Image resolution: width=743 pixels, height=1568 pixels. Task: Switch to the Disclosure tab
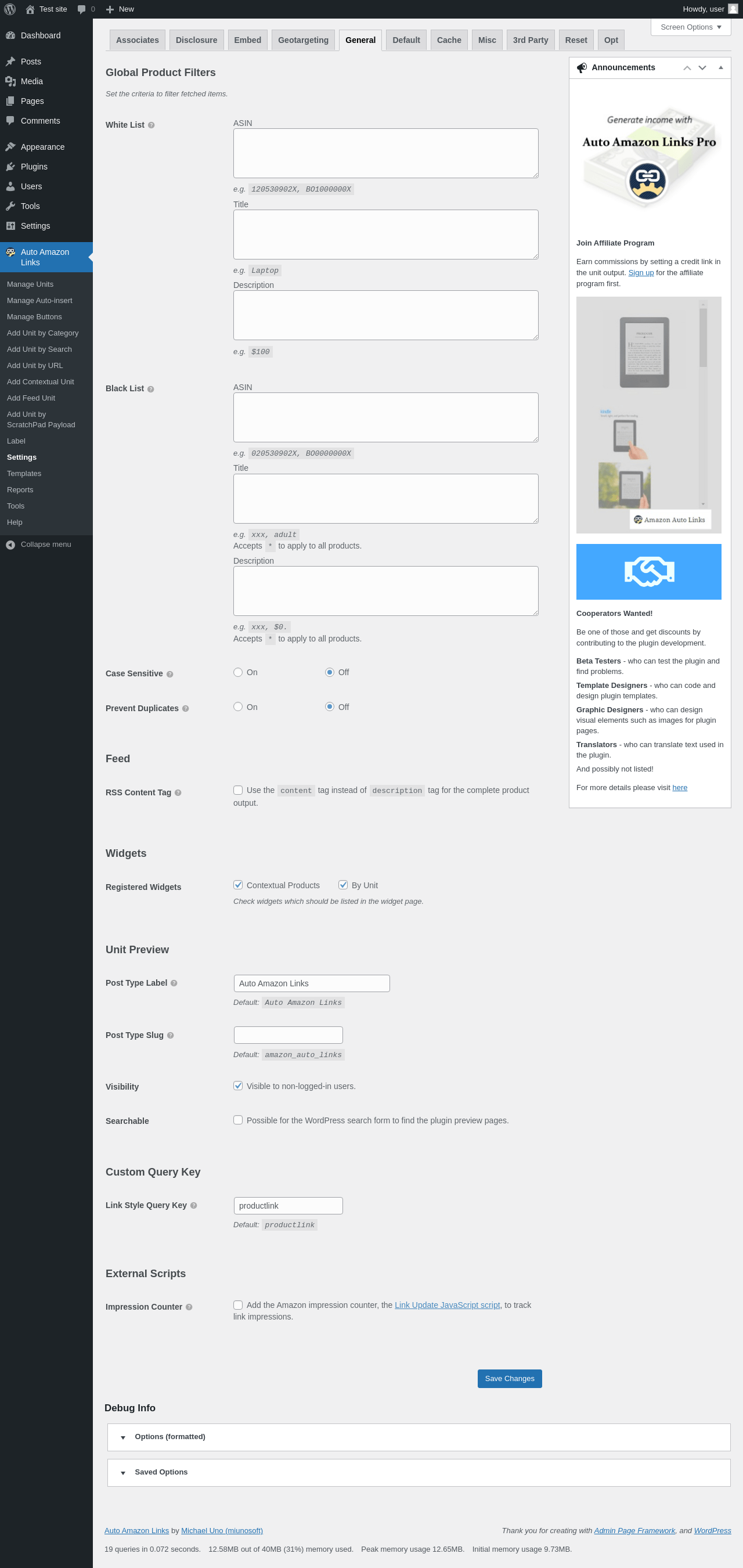(x=197, y=40)
